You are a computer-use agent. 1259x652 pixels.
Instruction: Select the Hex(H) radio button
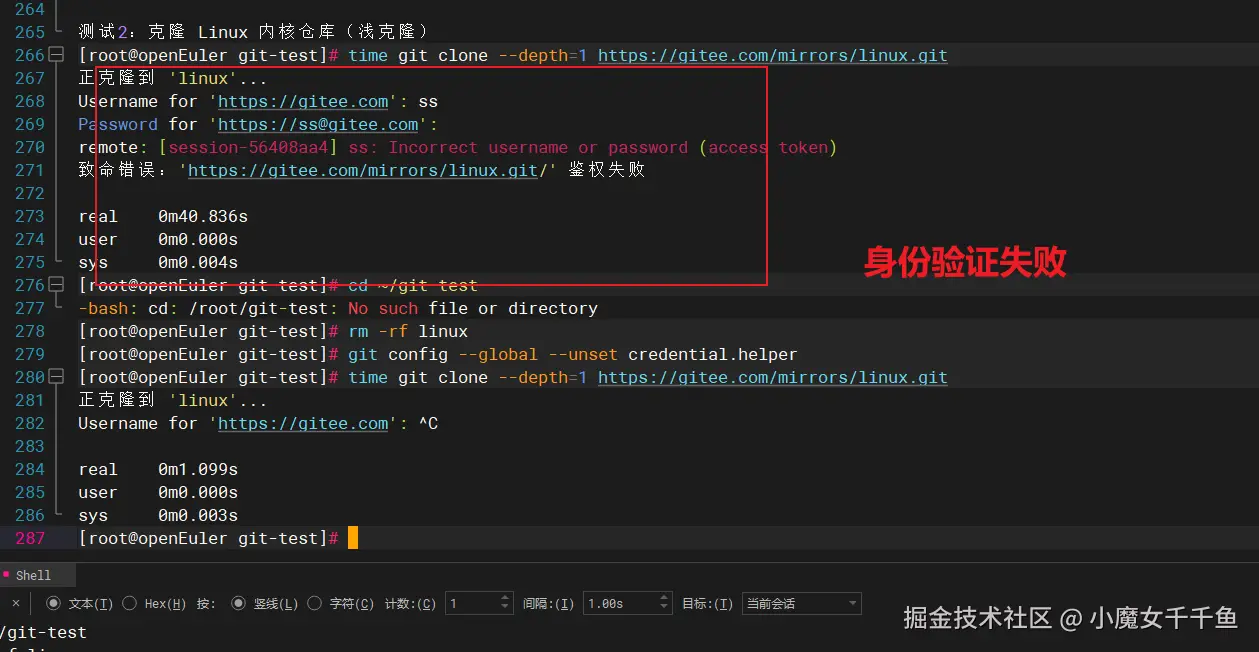[x=130, y=604]
